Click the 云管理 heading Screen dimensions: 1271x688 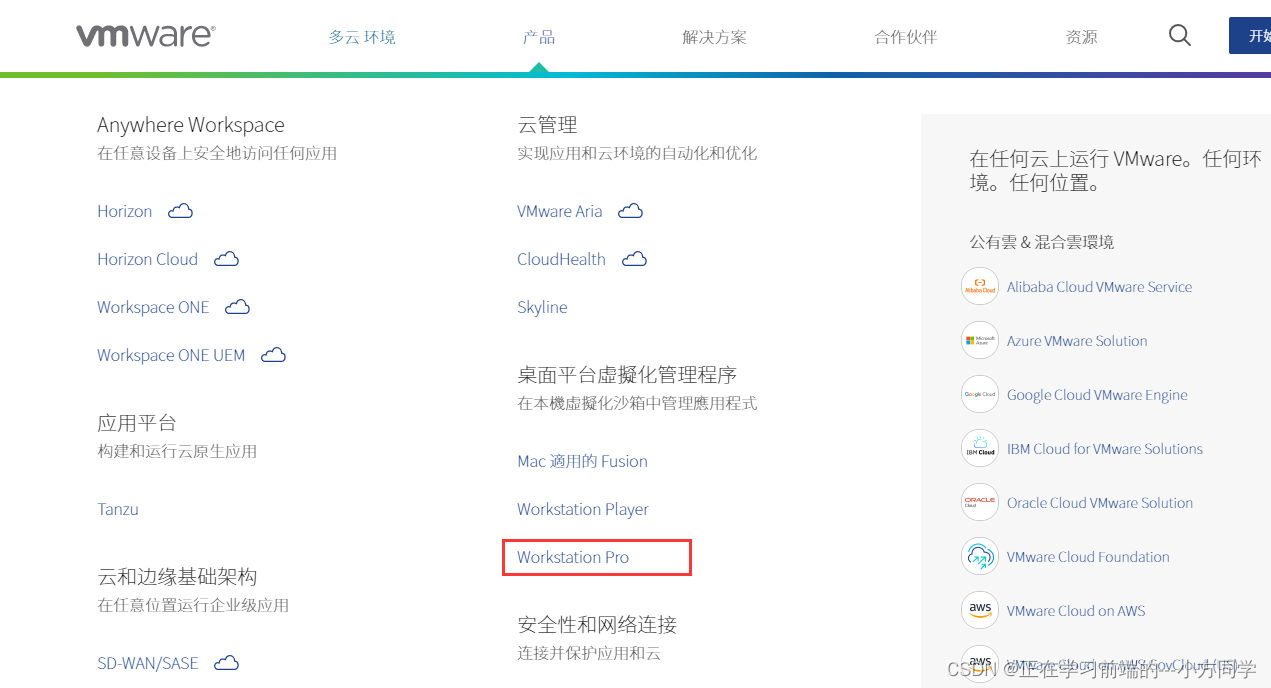click(547, 125)
